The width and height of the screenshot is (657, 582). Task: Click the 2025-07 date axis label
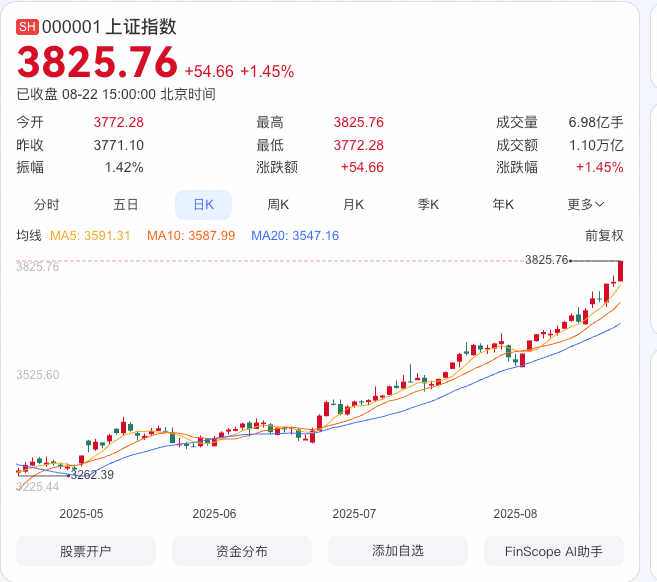pos(354,514)
